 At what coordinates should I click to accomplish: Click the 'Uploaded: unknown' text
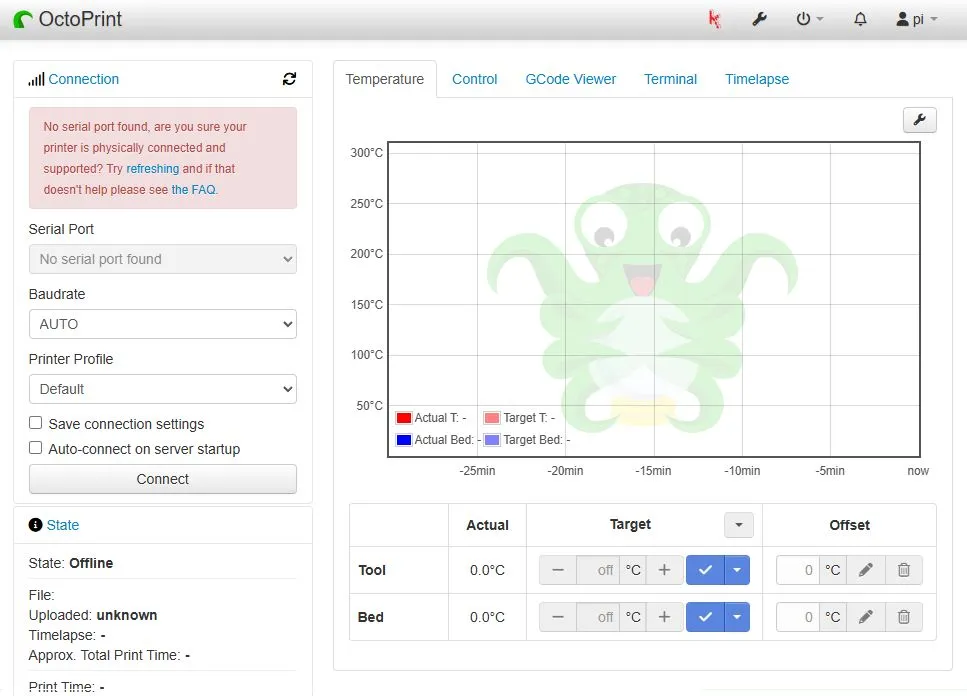(x=93, y=615)
